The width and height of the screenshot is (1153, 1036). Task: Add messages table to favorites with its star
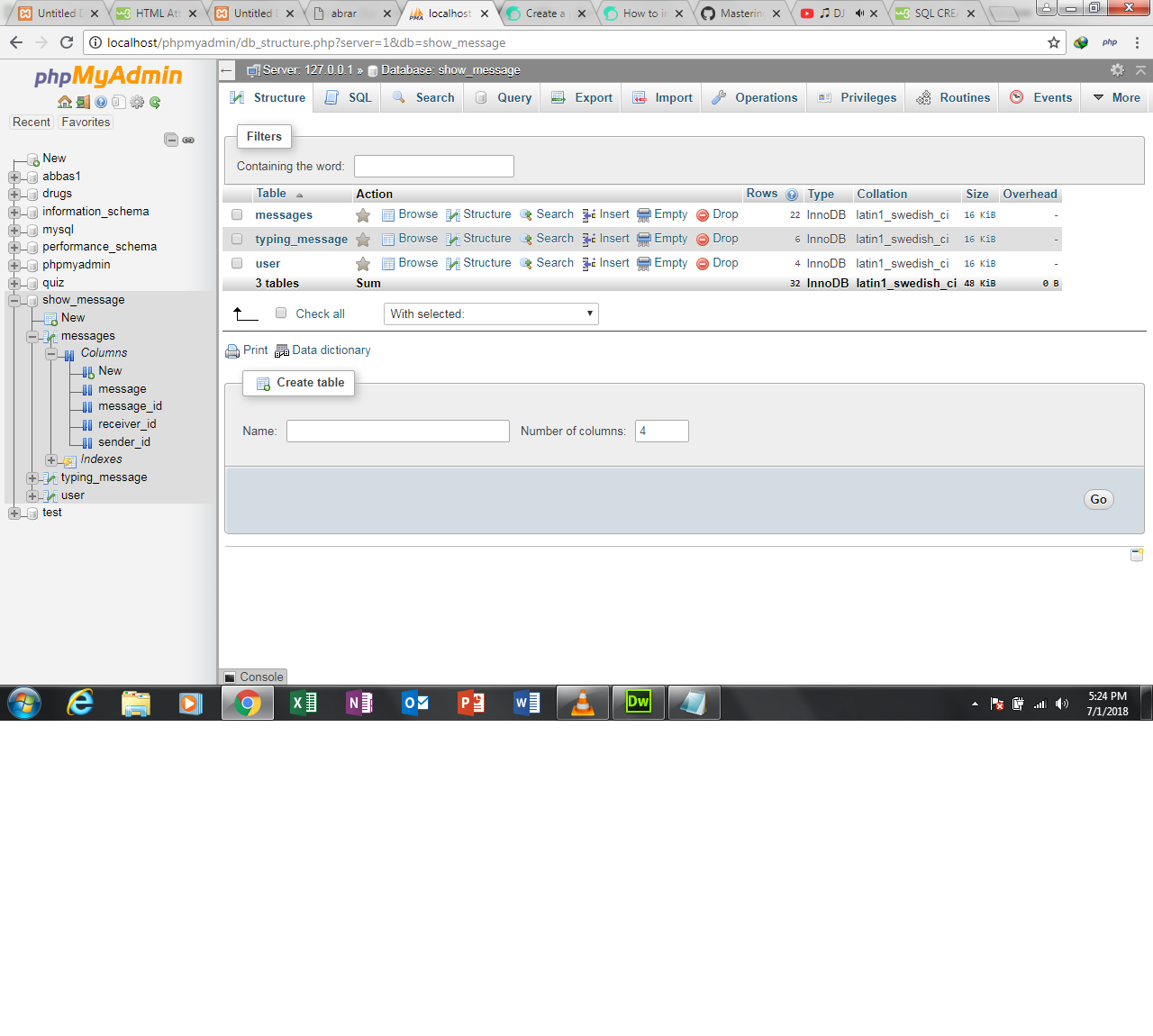coord(363,215)
